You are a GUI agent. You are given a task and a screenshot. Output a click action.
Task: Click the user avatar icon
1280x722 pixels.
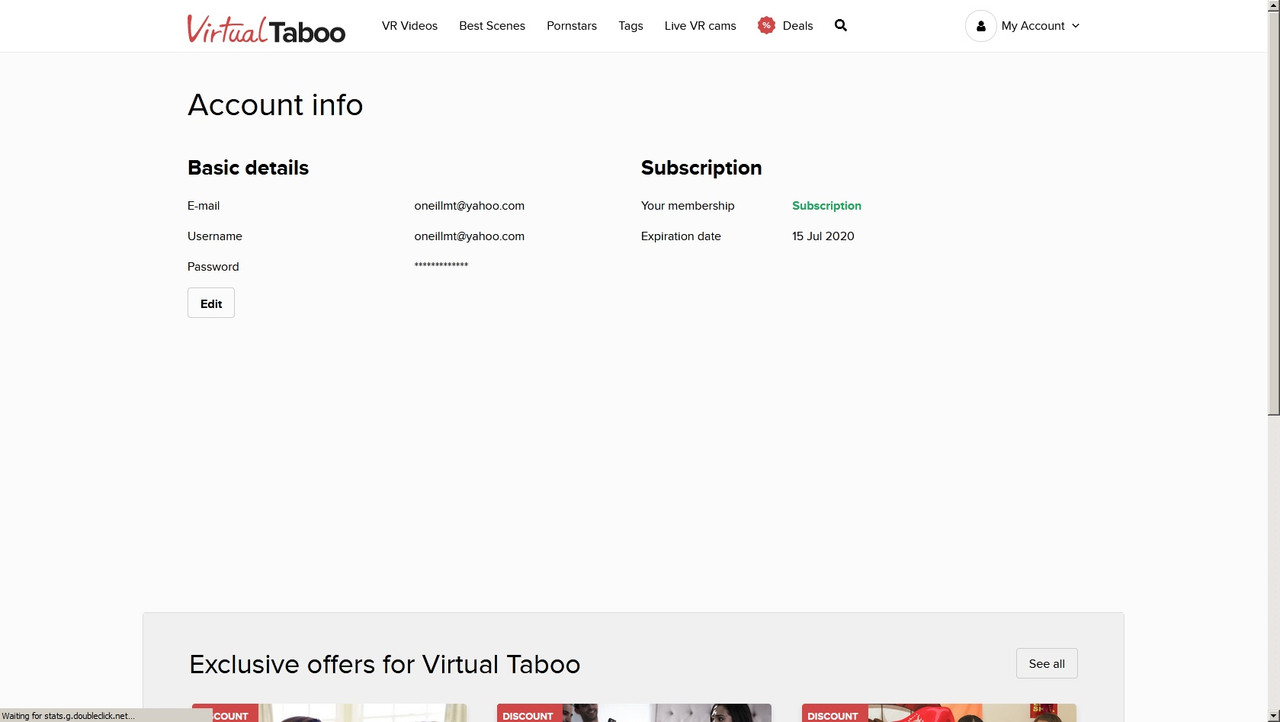(x=981, y=26)
